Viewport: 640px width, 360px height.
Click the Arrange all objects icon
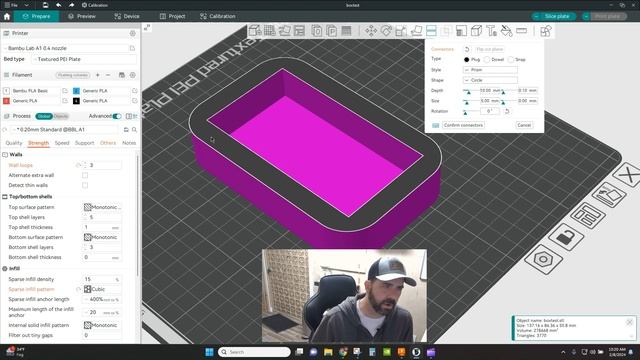(x=299, y=31)
